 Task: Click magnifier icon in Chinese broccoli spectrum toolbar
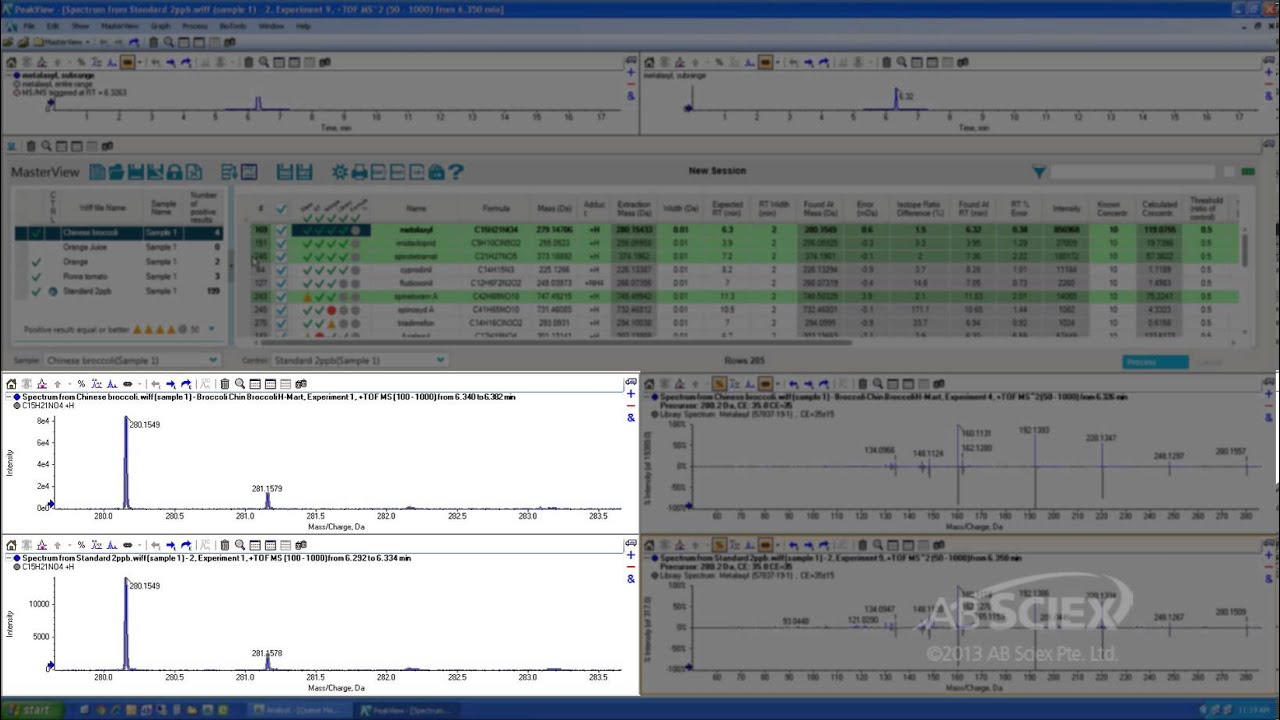point(240,384)
